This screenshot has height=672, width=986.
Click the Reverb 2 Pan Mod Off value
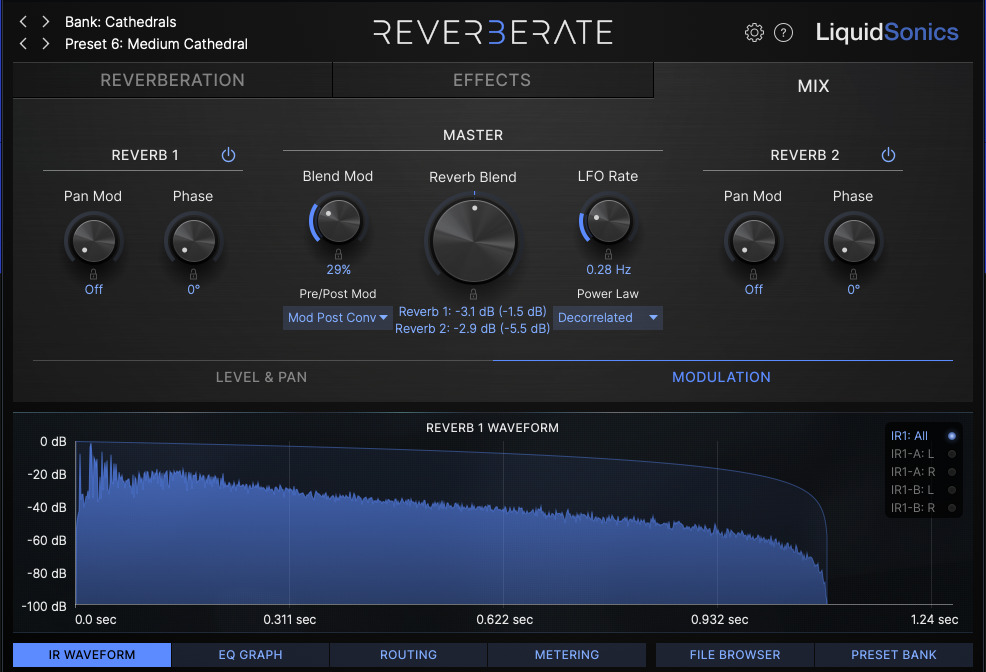click(753, 290)
